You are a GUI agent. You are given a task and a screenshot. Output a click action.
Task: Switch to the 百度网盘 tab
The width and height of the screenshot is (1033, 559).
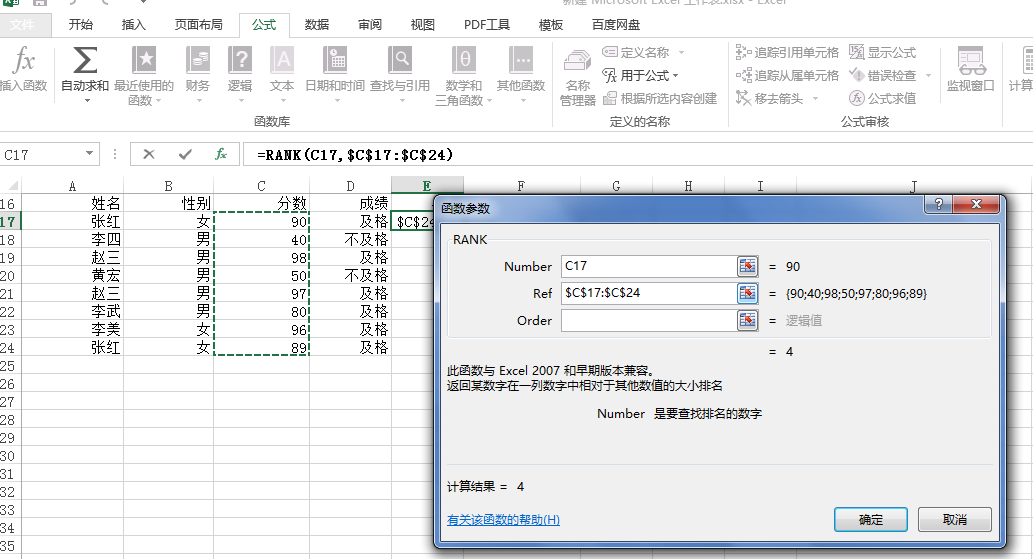point(616,24)
